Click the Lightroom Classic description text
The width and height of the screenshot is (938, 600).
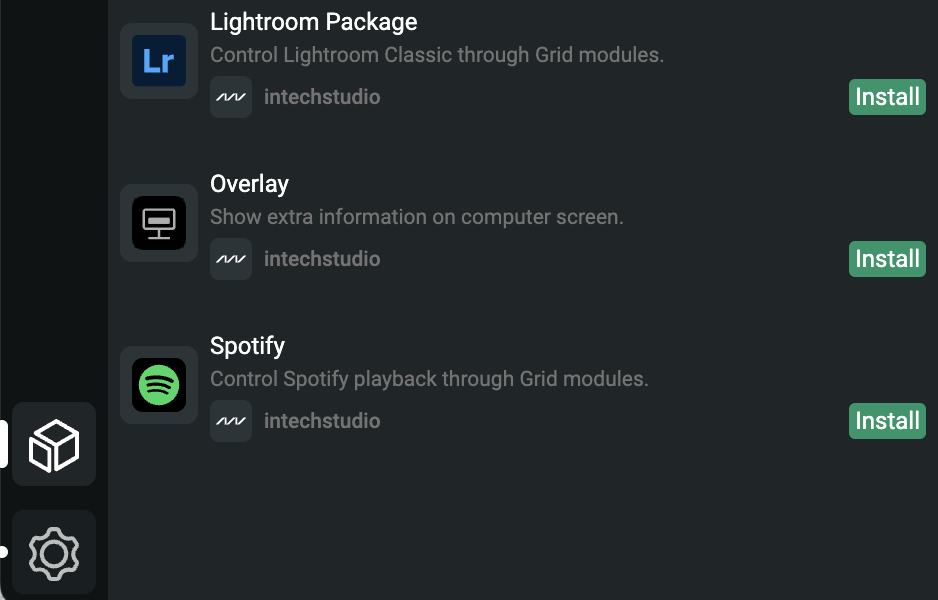[x=436, y=55]
